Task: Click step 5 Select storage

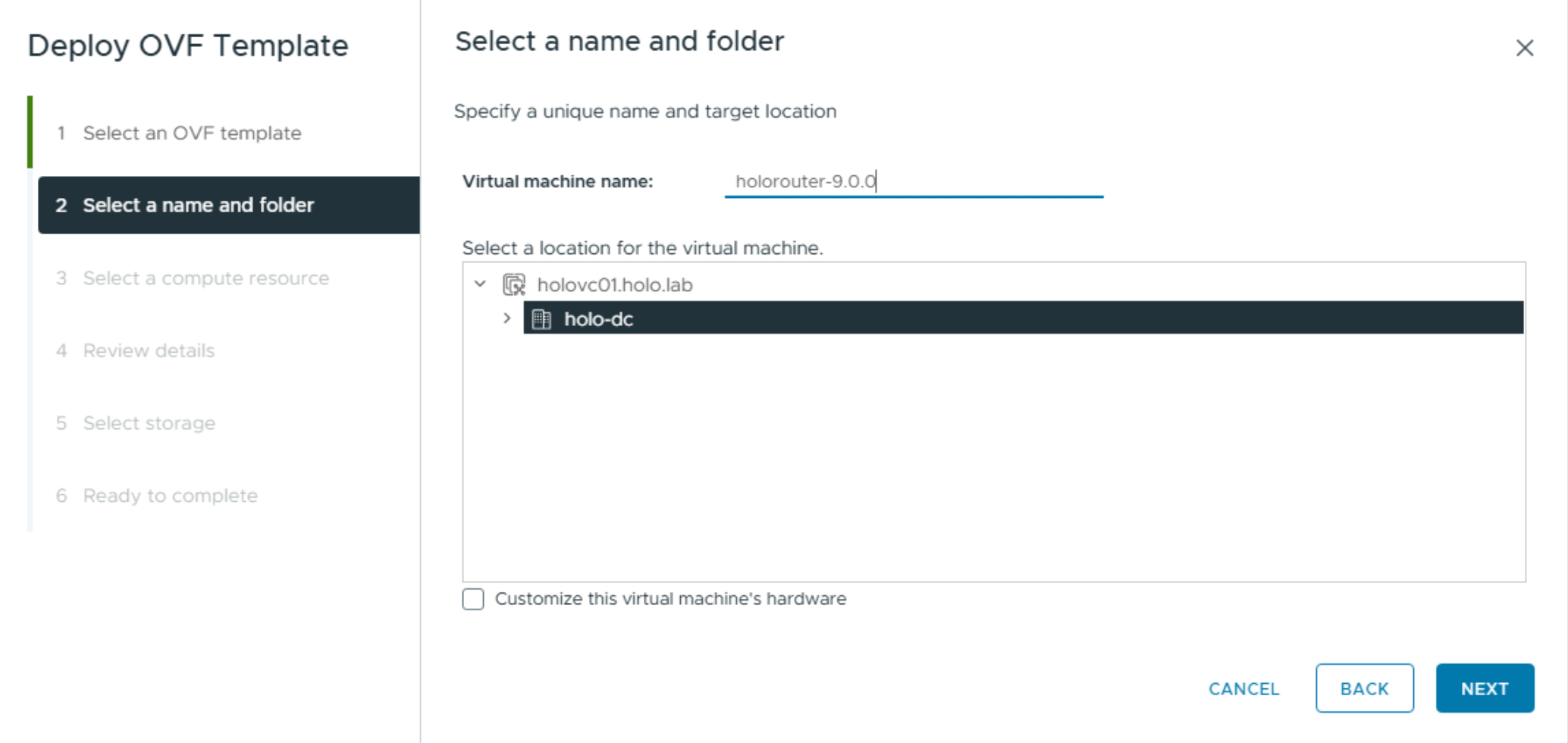Action: point(149,423)
